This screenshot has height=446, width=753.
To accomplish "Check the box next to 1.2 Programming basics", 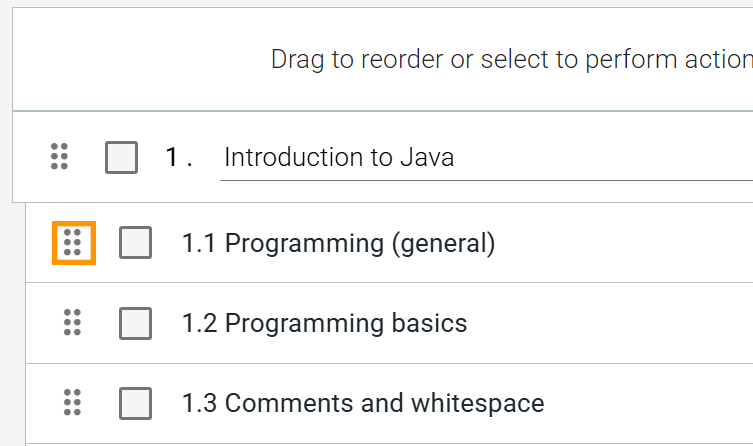I will (135, 323).
